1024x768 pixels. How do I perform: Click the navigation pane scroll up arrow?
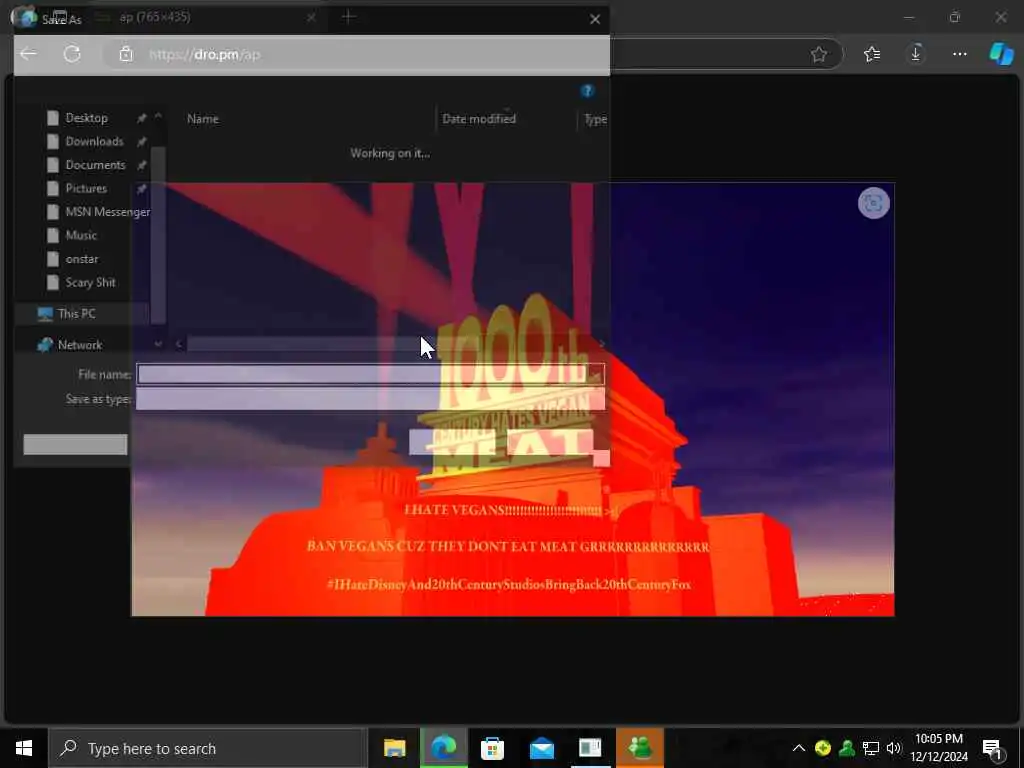(158, 116)
